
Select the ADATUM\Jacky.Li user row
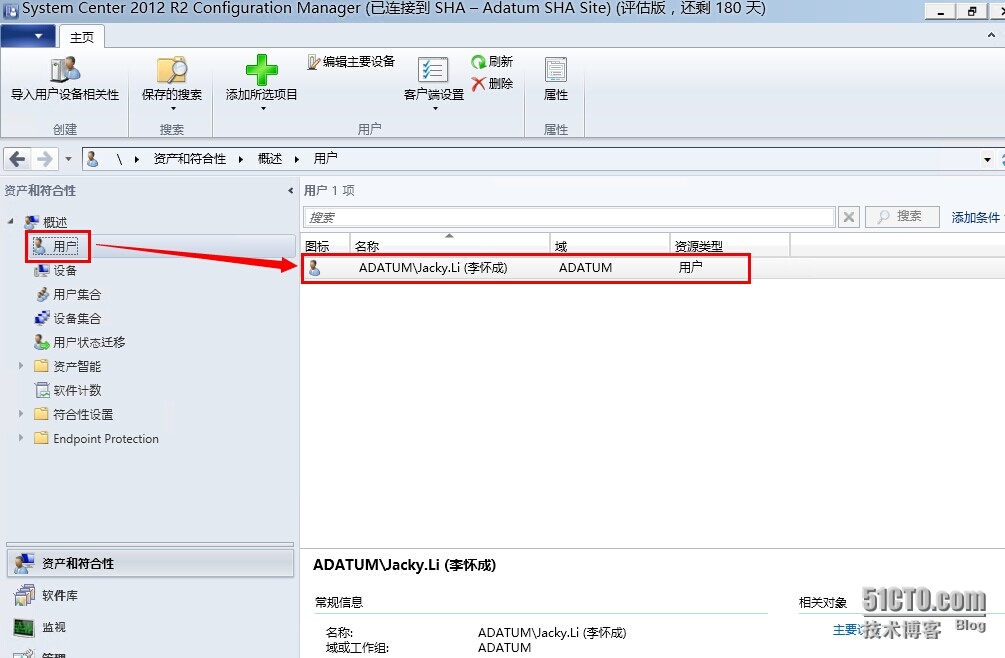pos(526,268)
